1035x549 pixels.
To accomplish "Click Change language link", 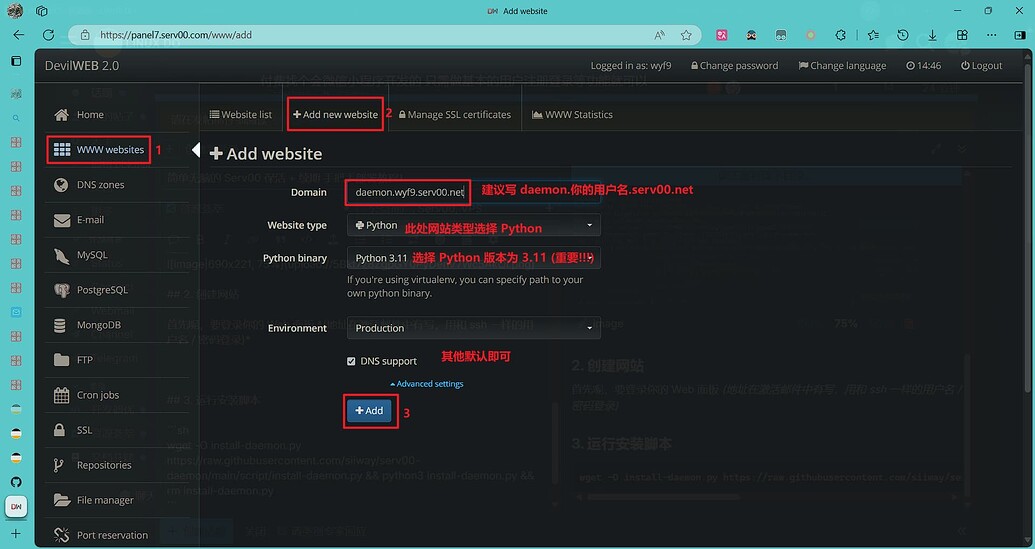I will click(x=842, y=65).
